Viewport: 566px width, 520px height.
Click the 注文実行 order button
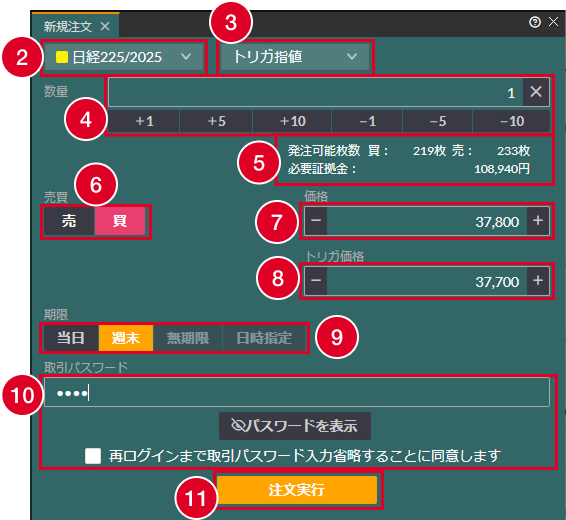click(297, 490)
